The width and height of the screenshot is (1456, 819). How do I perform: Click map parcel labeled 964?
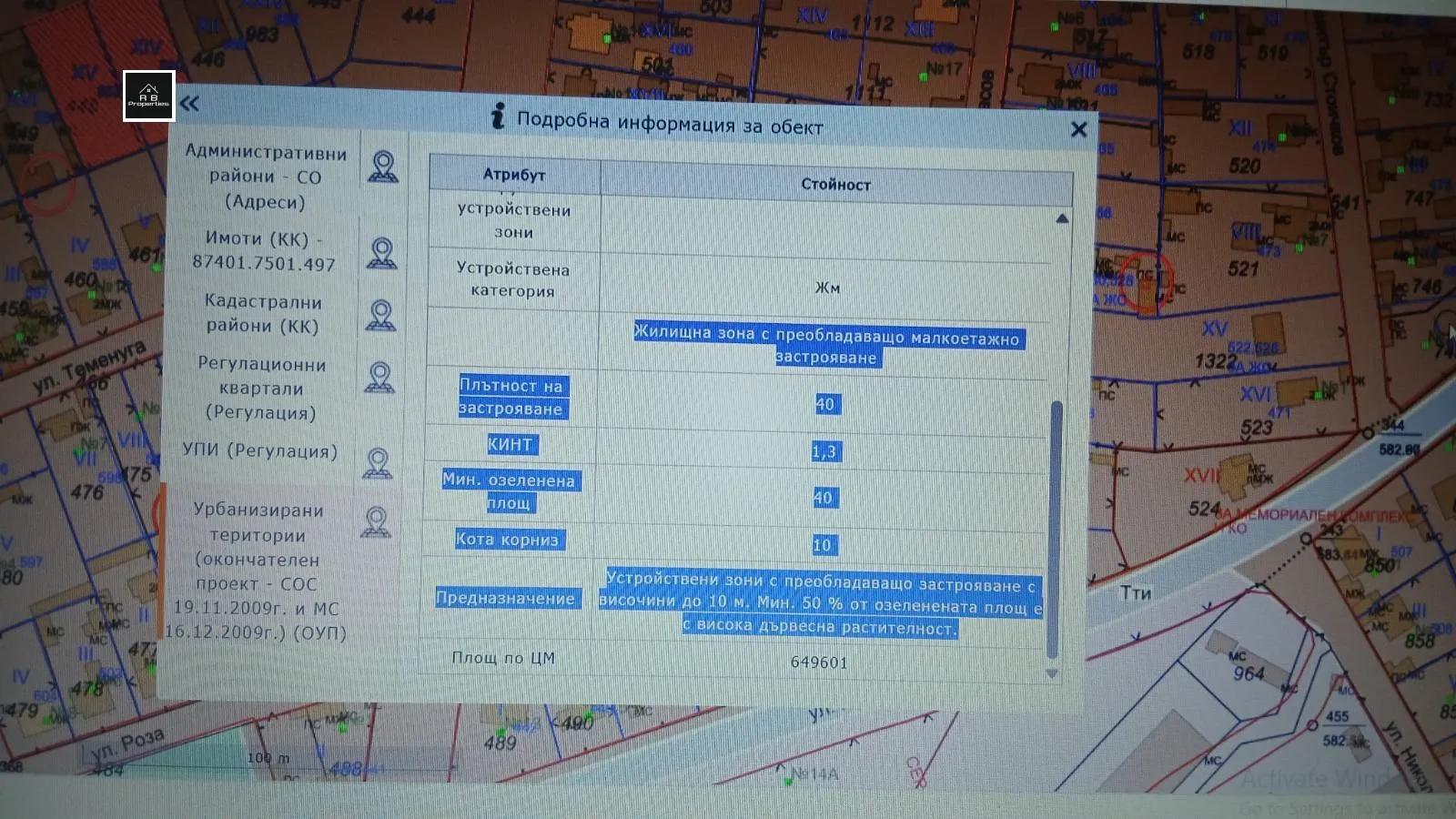pos(1249,673)
